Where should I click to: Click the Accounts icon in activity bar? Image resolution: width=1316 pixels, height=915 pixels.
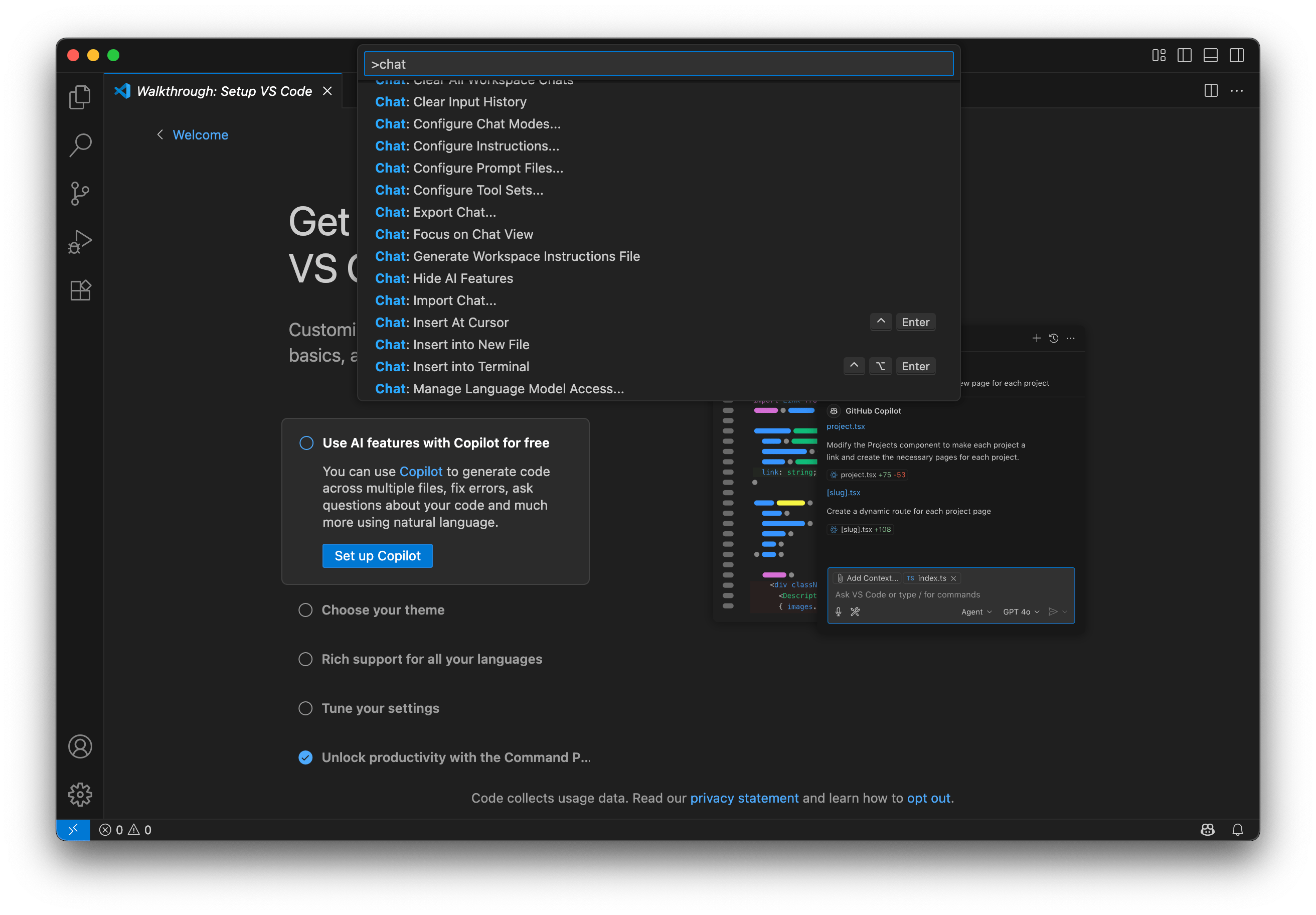pyautogui.click(x=80, y=746)
